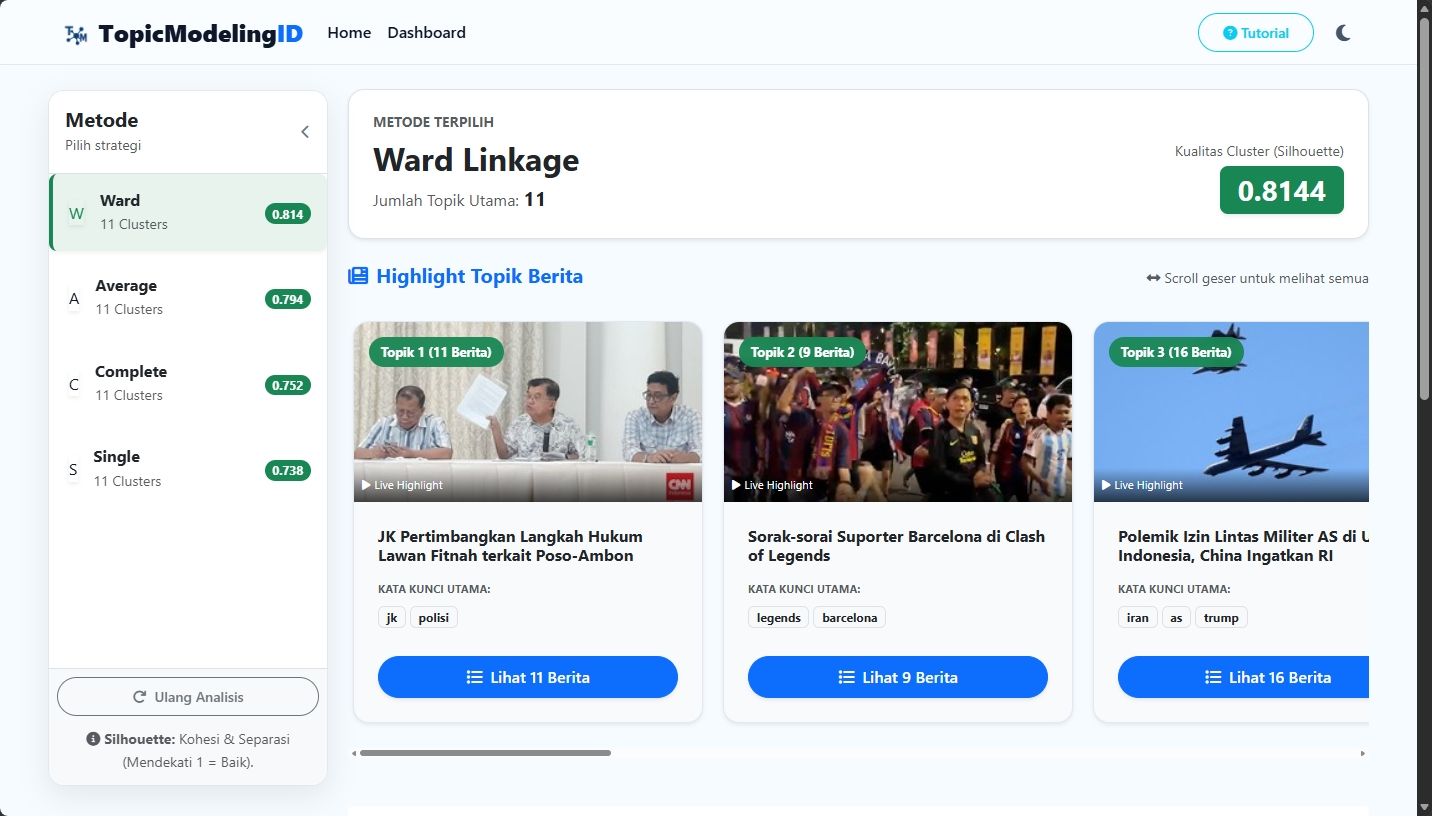Click the C letter icon for Complete

[x=74, y=384]
